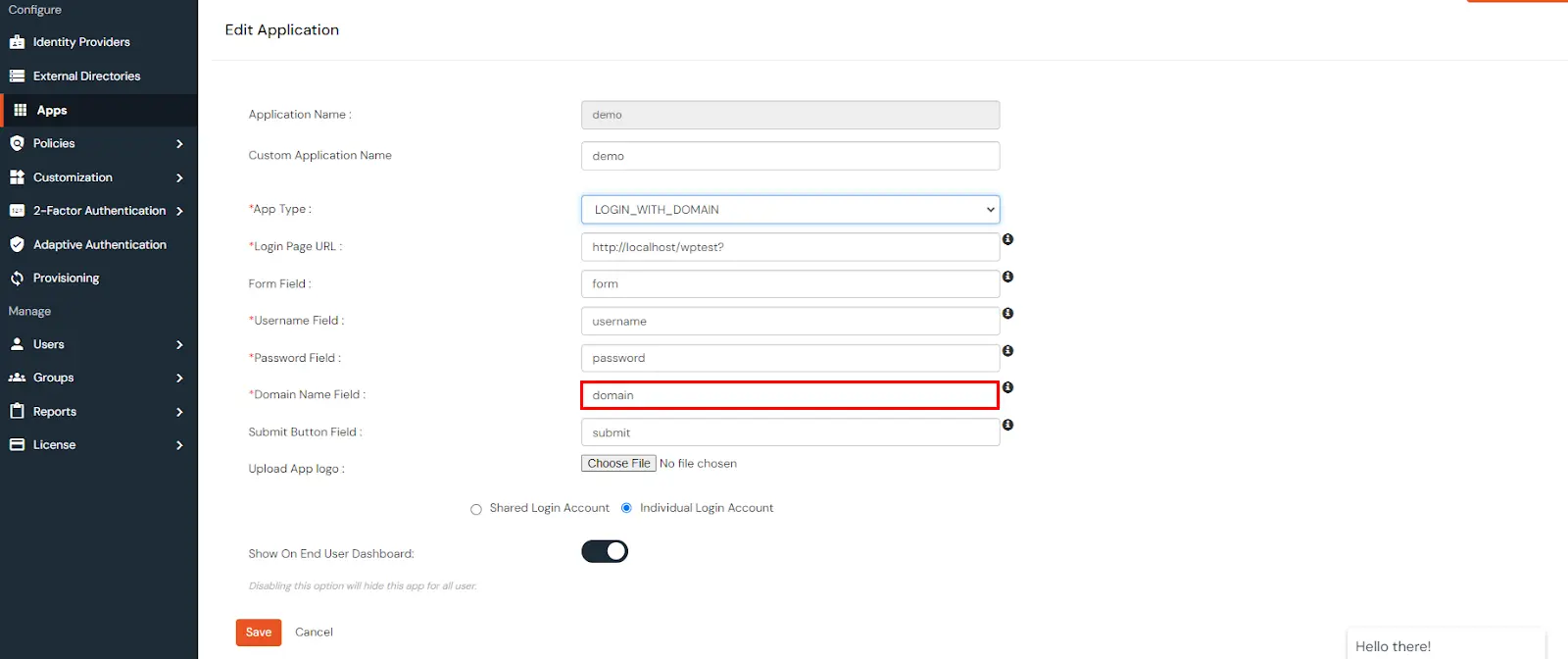1568x659 pixels.
Task: Click the Apps grid icon
Action: click(x=20, y=110)
